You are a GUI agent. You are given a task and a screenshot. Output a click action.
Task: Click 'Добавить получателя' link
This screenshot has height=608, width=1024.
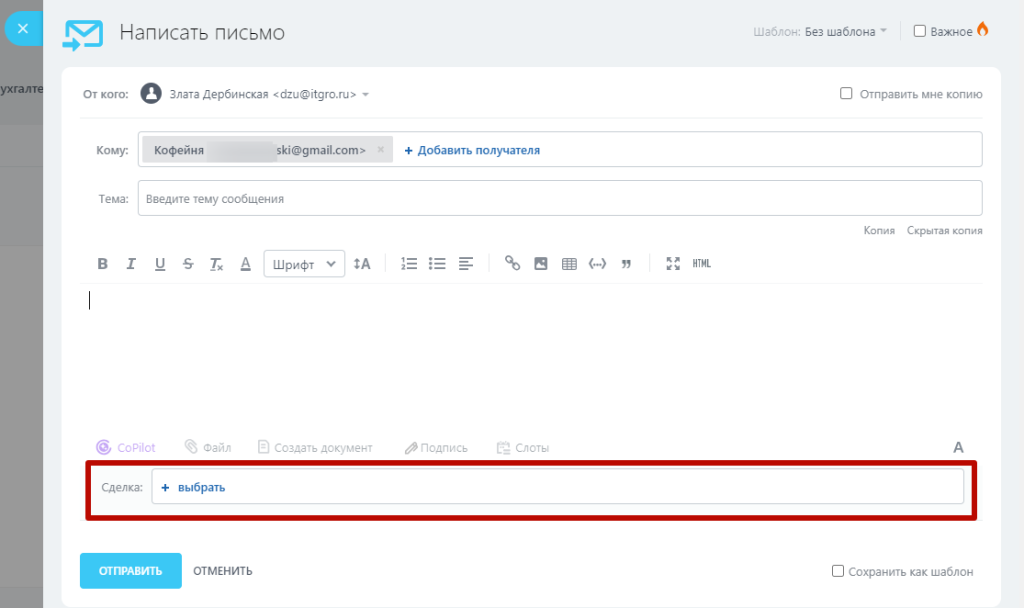point(472,150)
